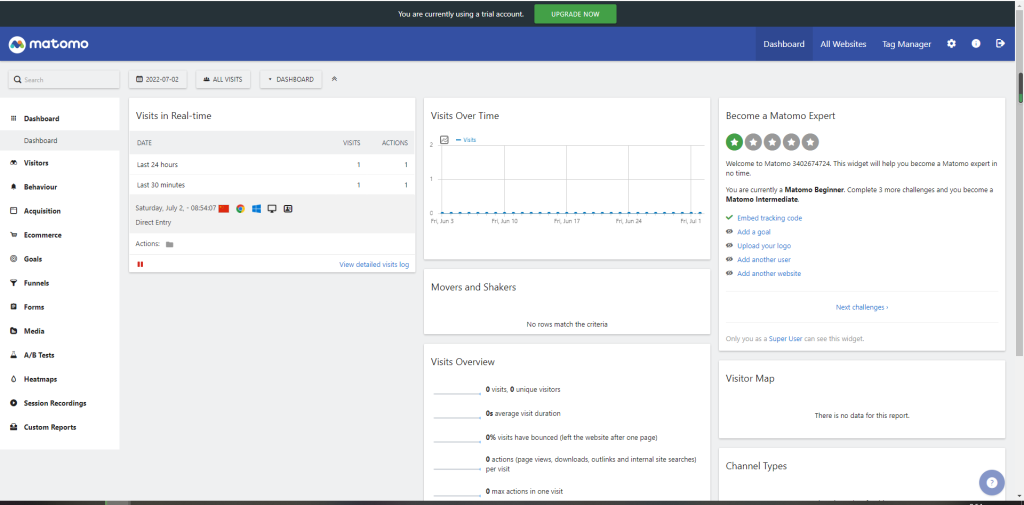Screen dimensions: 1024x505
Task: Open the 2022-07-02 date picker
Action: (x=158, y=79)
